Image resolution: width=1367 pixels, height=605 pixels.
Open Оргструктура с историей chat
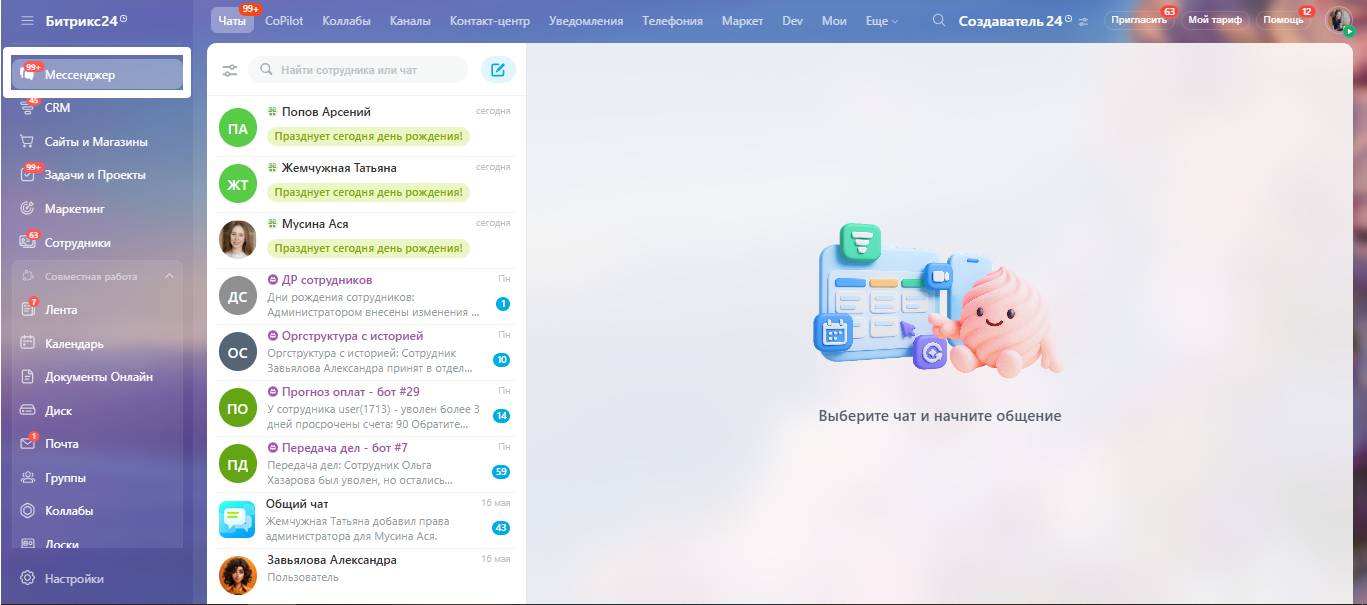[366, 351]
